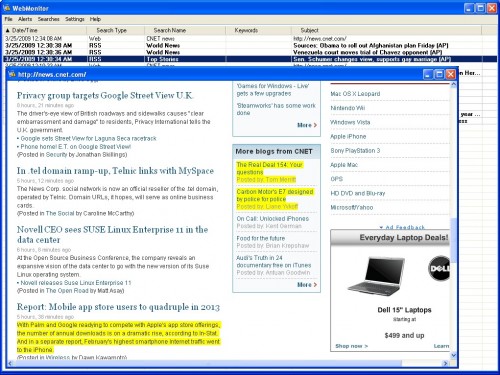Open Novell CEO sees SUSE Linux Enterprise article

point(112,235)
